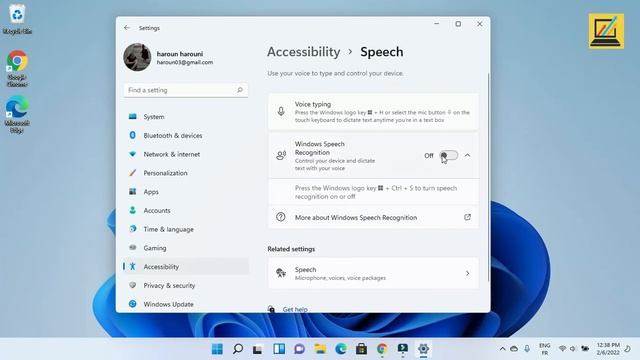Select the Recycle Bin desktop icon
This screenshot has width=640, height=360.
click(17, 19)
